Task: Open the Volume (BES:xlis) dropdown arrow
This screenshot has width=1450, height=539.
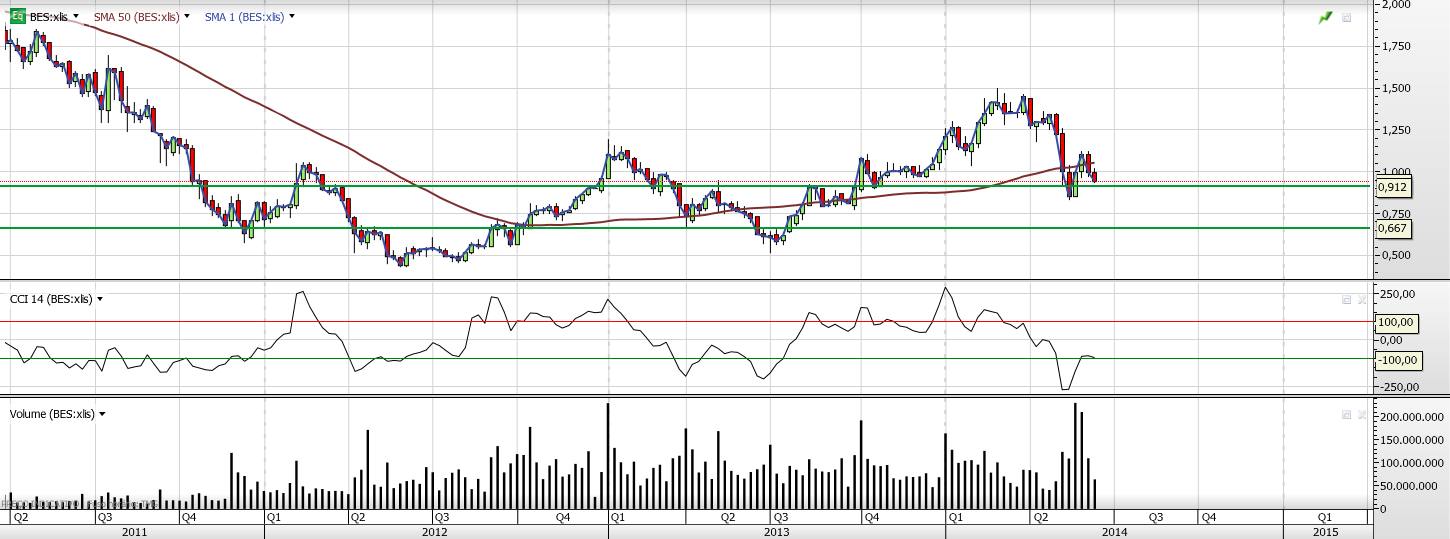Action: [102, 414]
